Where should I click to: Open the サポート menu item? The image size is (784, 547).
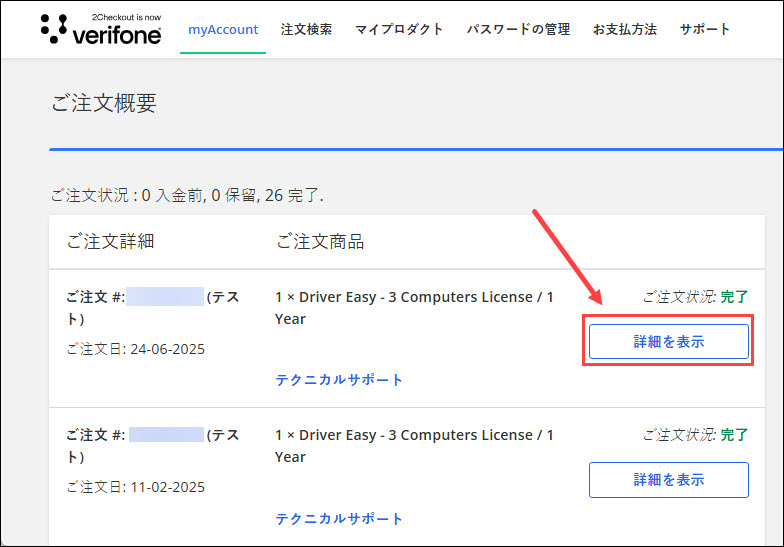click(x=704, y=30)
